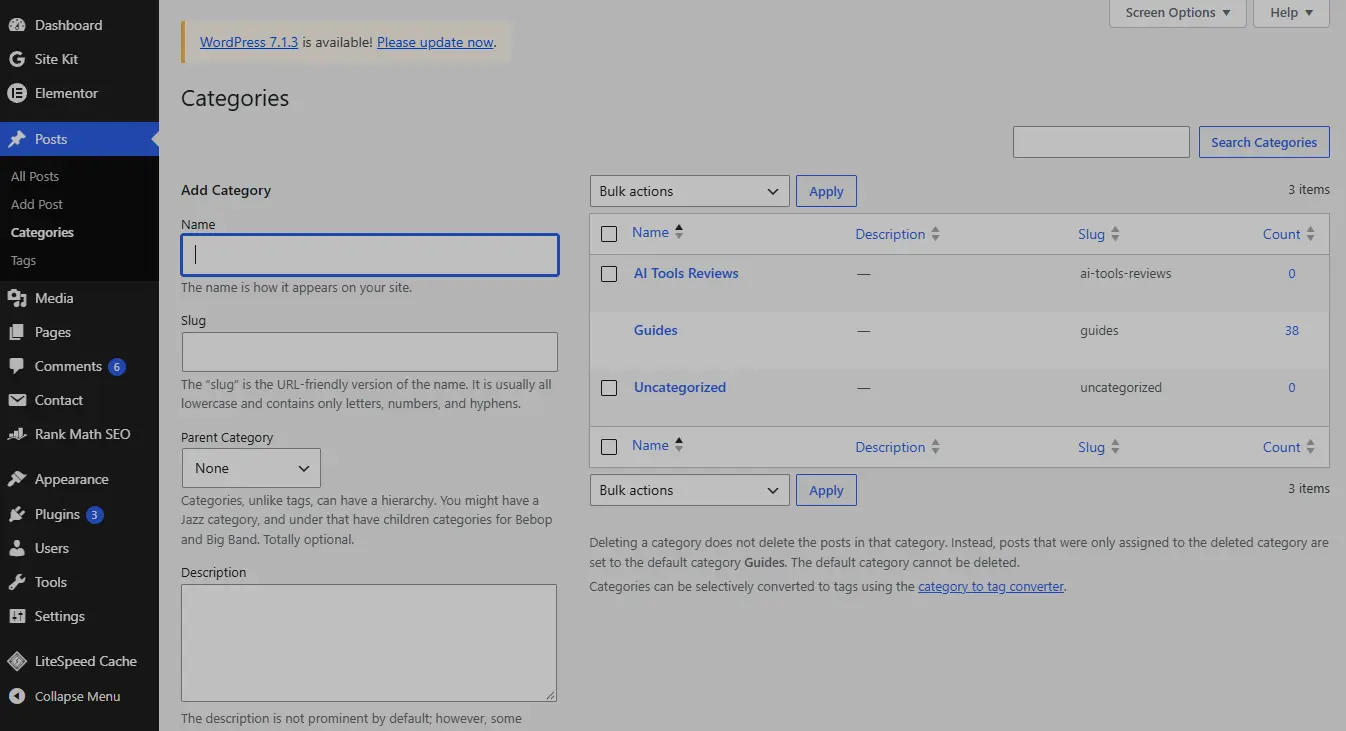This screenshot has width=1346, height=731.
Task: Click the Search Categories button
Action: (x=1264, y=142)
